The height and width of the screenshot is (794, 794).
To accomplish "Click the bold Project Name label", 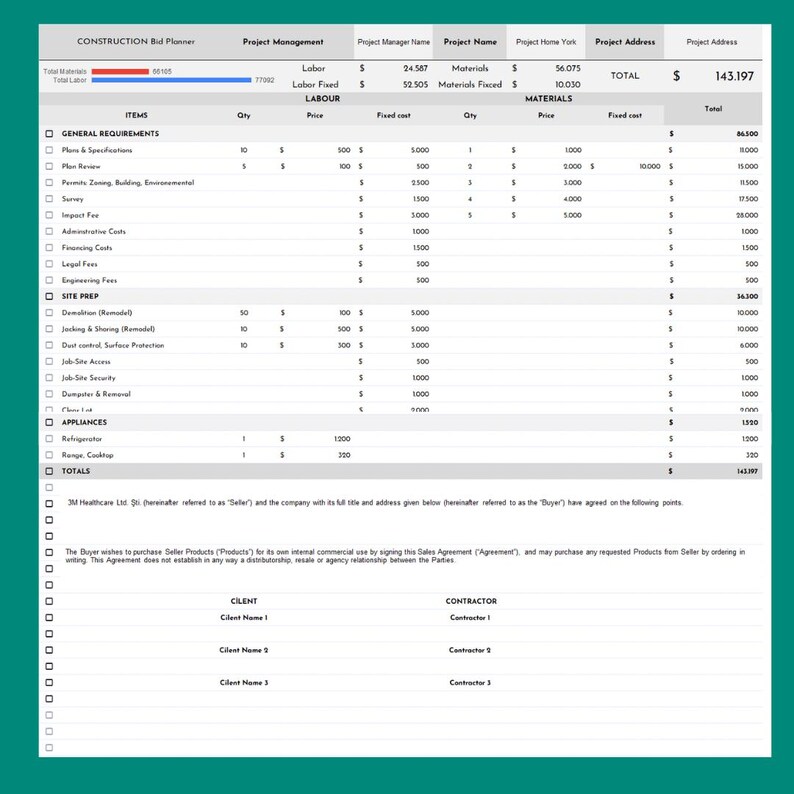I will point(470,42).
